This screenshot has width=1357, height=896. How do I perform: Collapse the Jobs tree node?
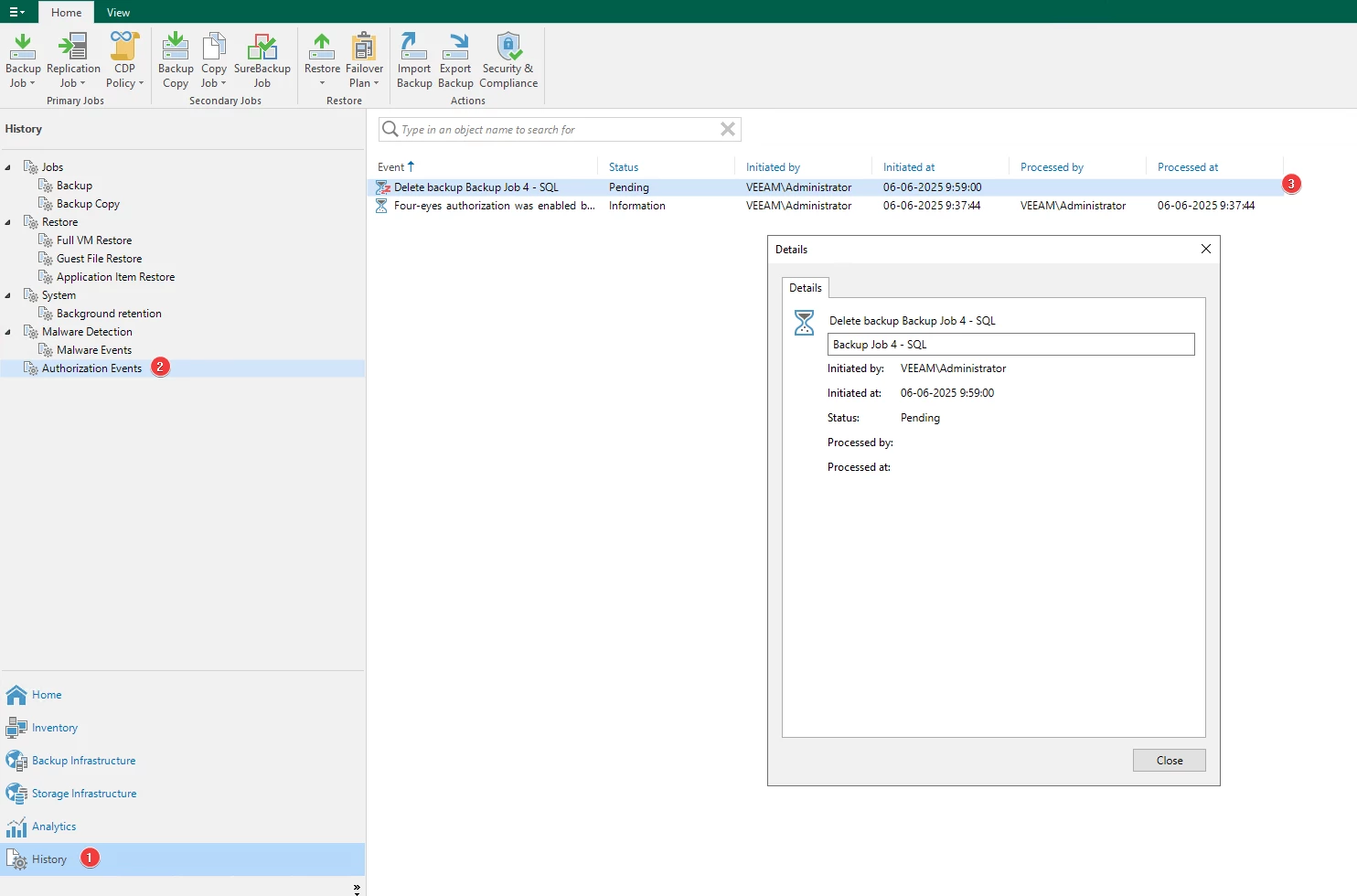point(8,167)
